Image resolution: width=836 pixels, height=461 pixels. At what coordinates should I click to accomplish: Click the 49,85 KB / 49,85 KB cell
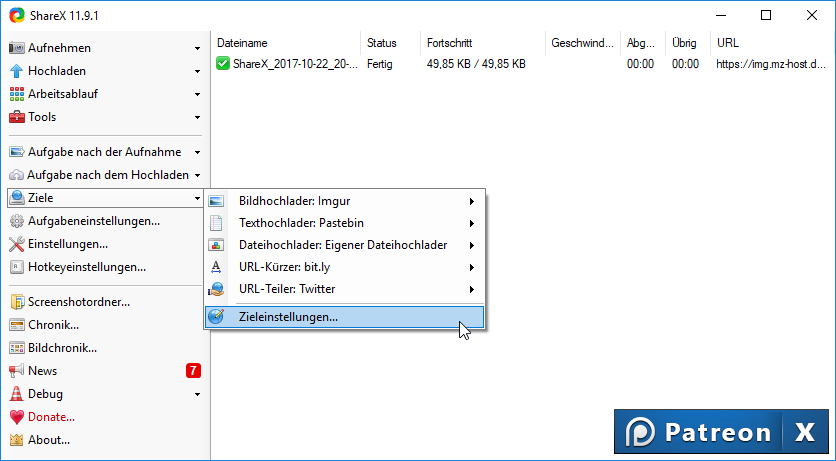tap(476, 64)
